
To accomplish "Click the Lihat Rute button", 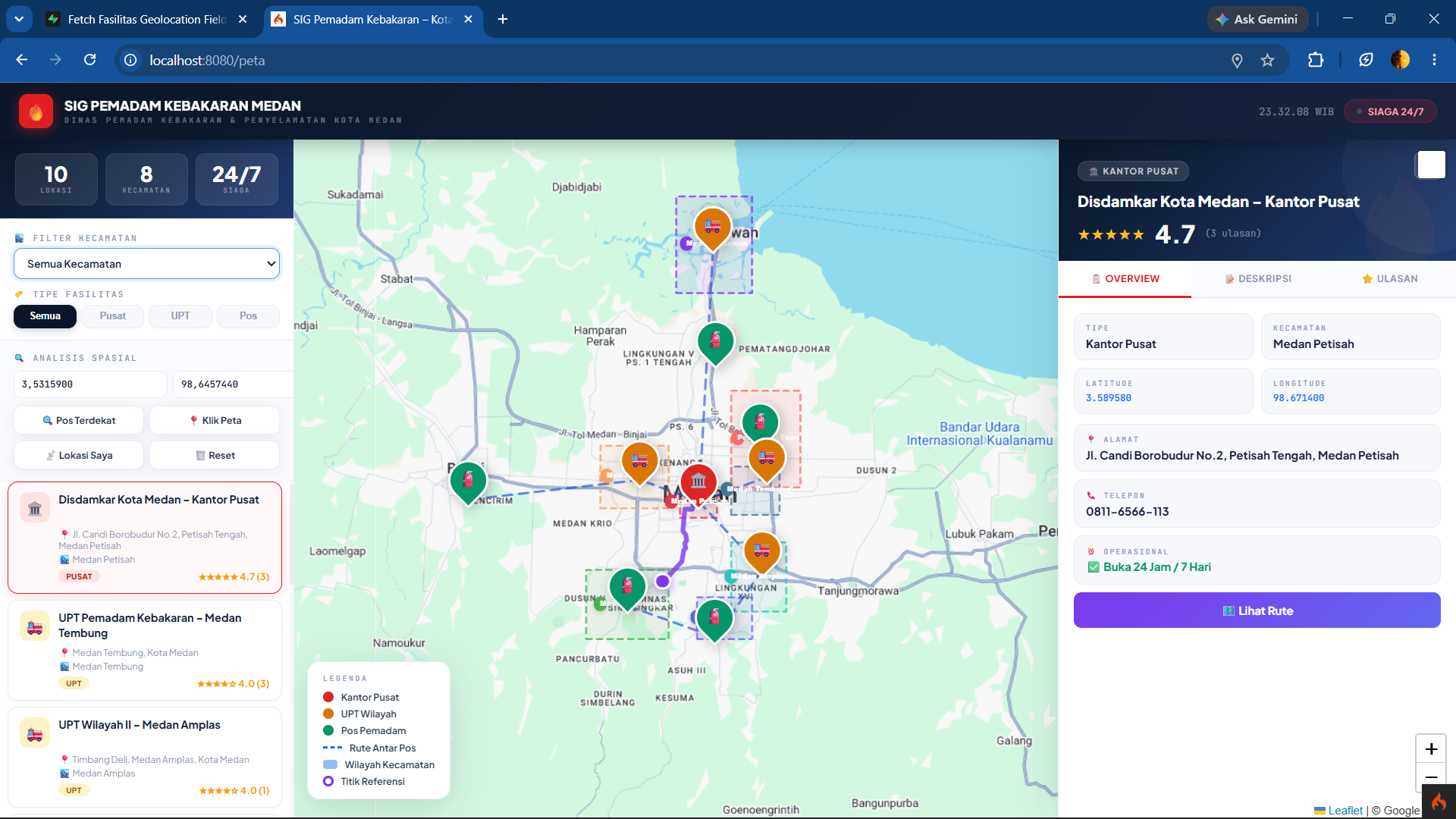I will pos(1257,610).
